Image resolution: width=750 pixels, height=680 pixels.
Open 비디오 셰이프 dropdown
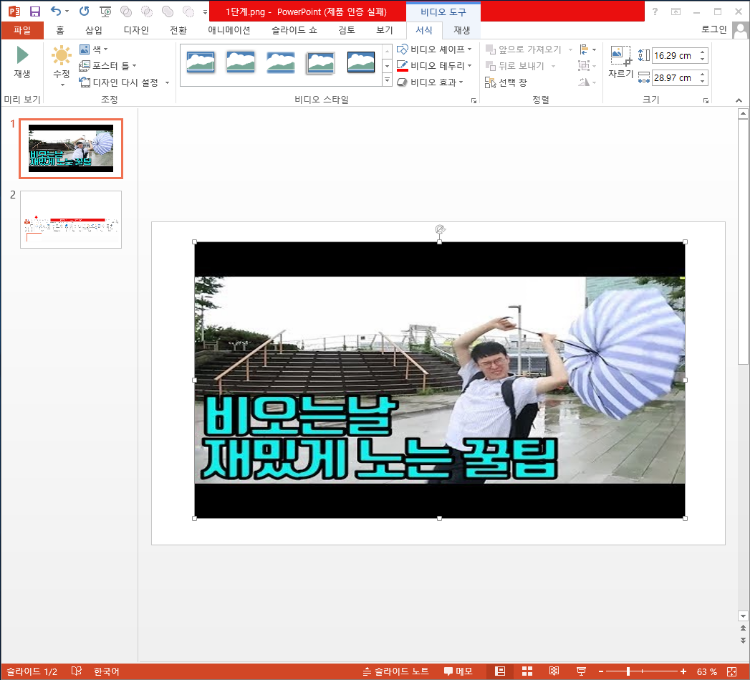434,49
